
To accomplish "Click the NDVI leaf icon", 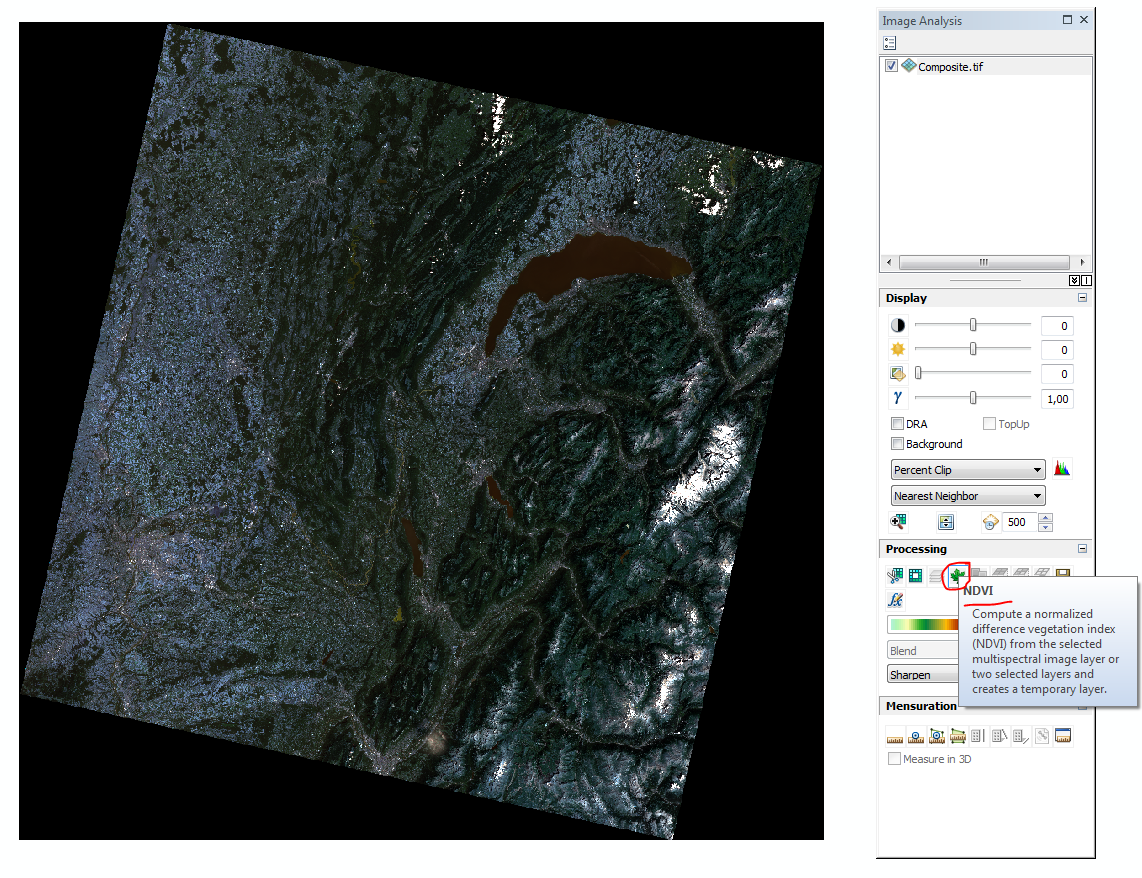I will tap(957, 576).
